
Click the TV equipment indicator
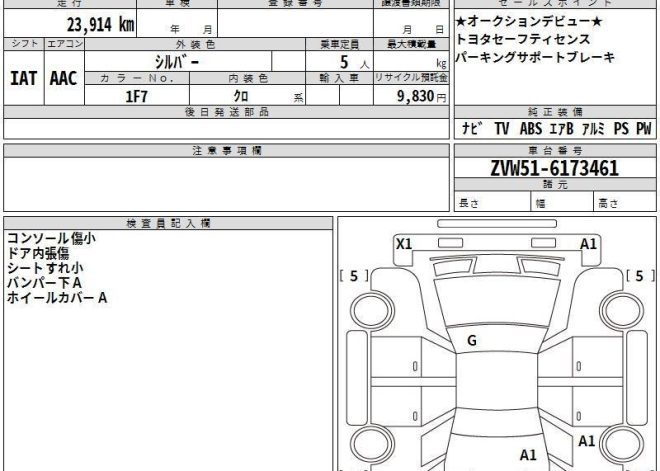(x=501, y=128)
